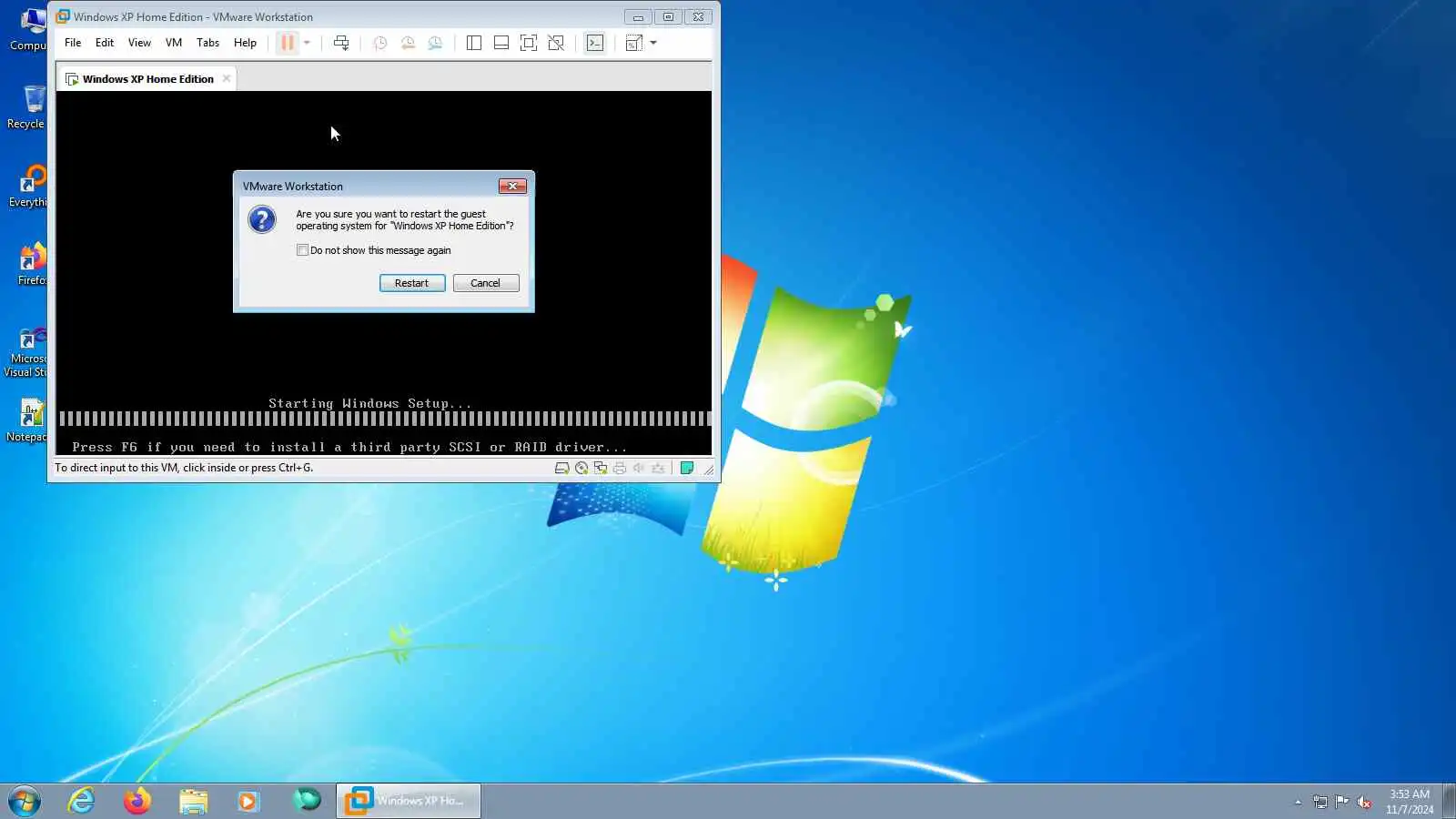Viewport: 1456px width, 819px height.
Task: Select the Microsoft Visual Studio desktop shortcut
Action: (x=26, y=351)
